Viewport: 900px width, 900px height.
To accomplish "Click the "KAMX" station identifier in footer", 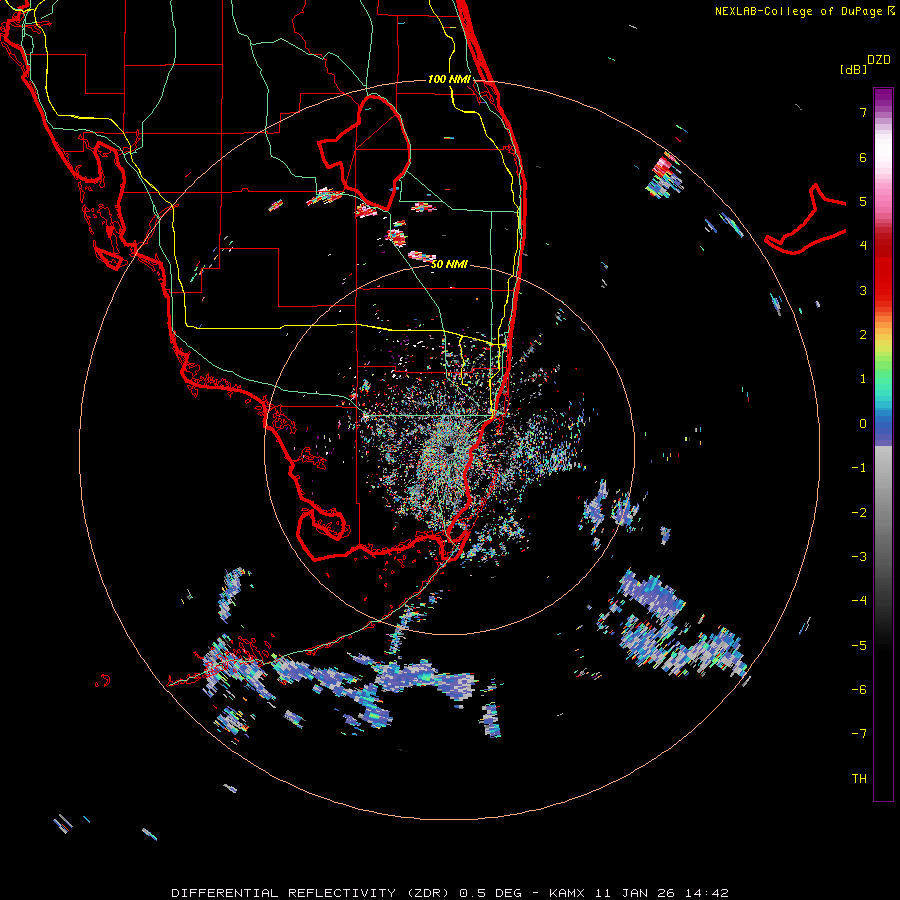I will click(567, 893).
